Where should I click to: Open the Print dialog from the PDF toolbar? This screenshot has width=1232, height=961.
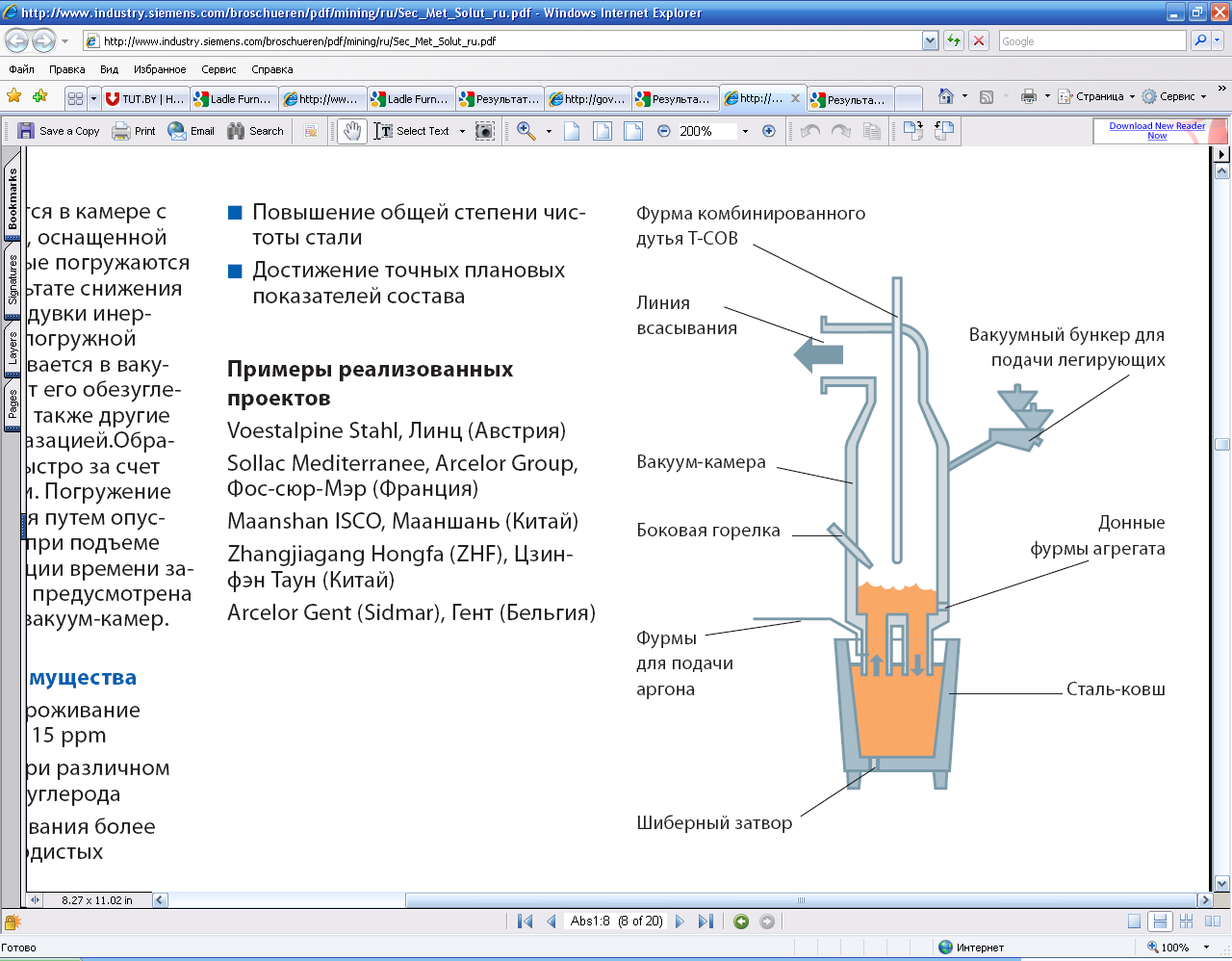point(134,131)
